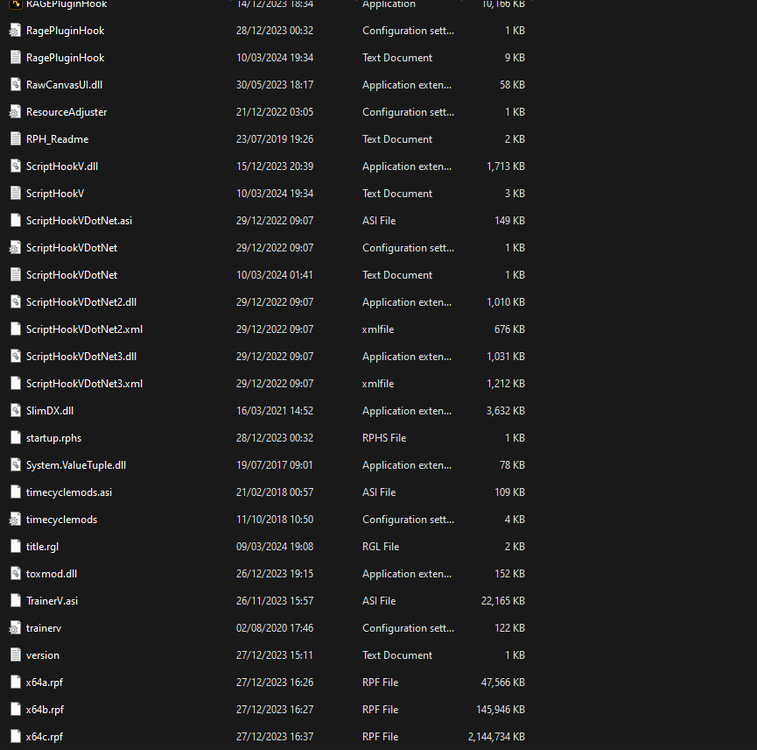The image size is (757, 750).
Task: Select the RPH_Readme file name
Action: 57,139
